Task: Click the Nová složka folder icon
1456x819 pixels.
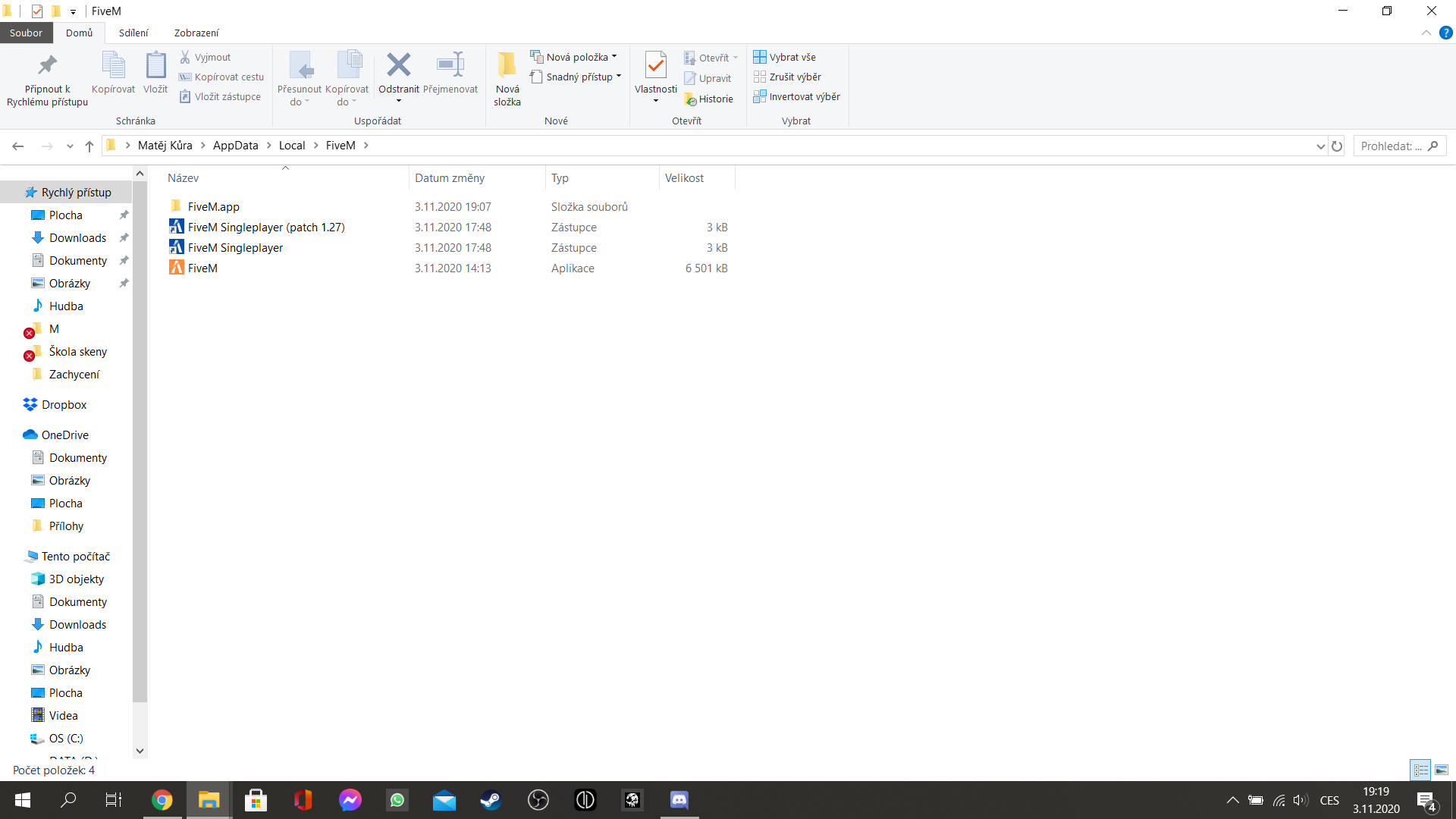Action: pyautogui.click(x=507, y=66)
